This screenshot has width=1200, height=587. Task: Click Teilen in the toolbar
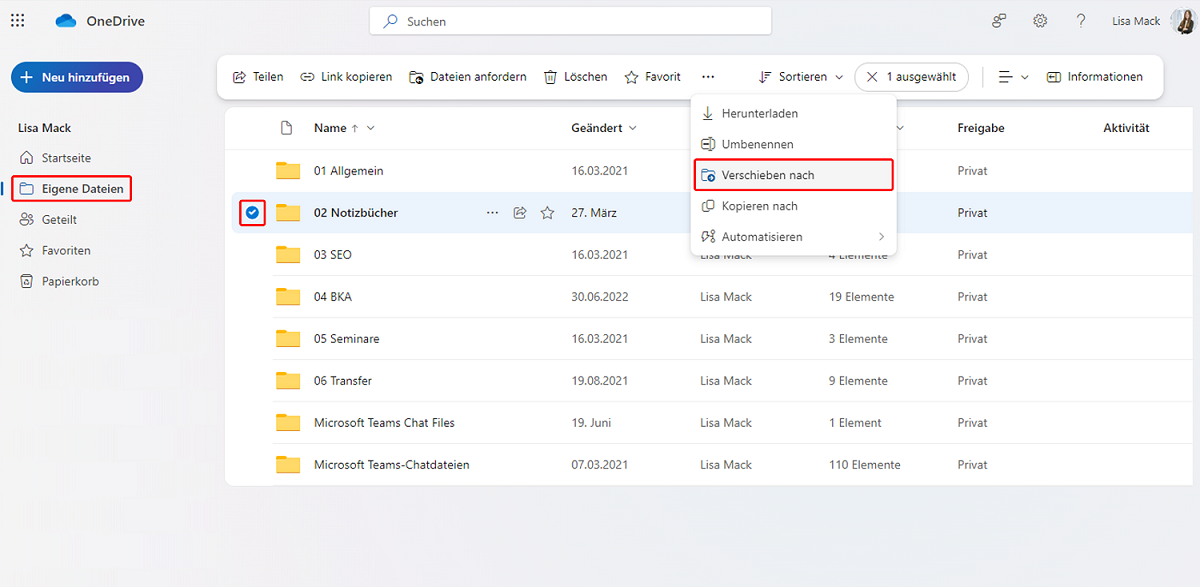[x=258, y=77]
